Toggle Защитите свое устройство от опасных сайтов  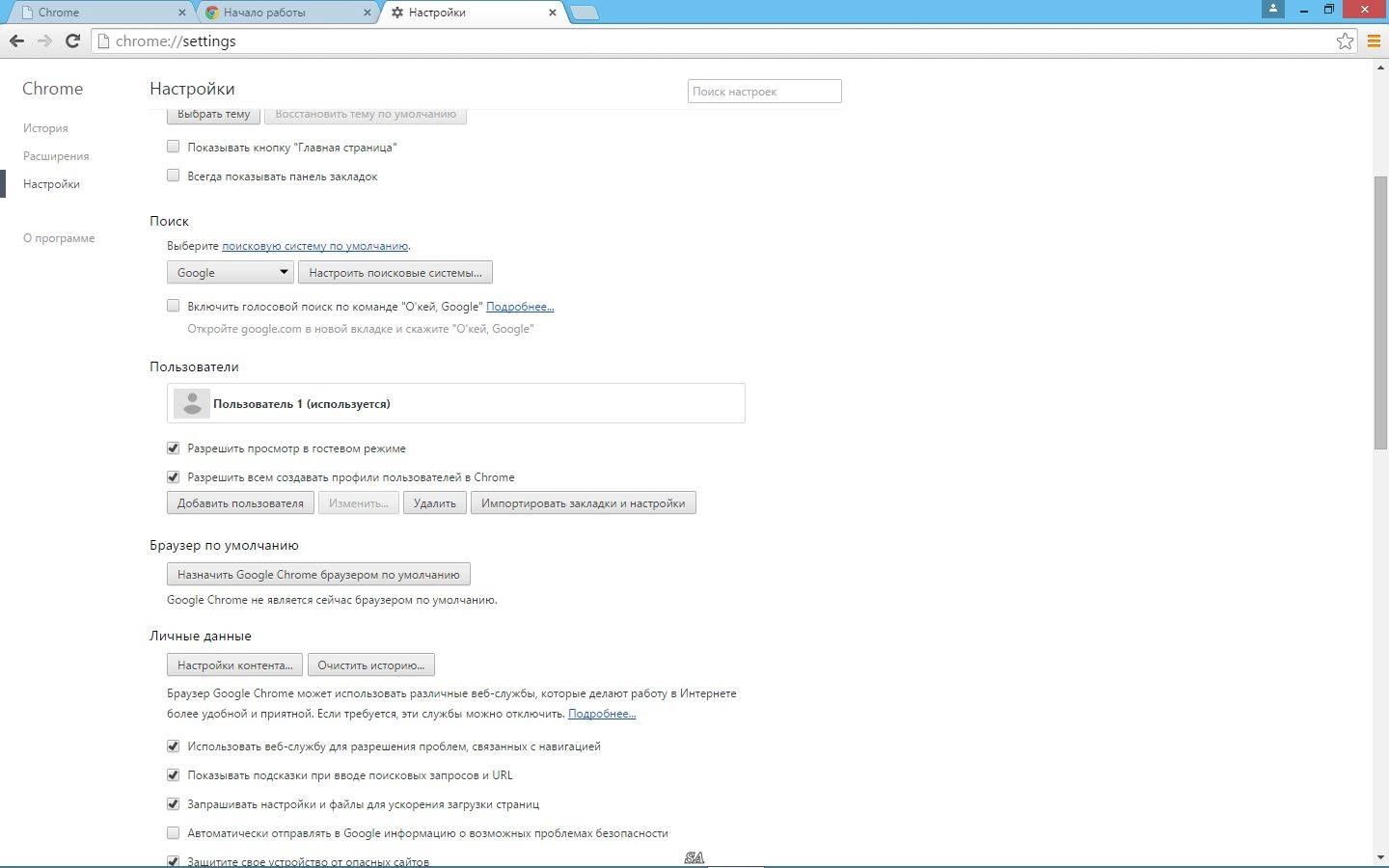click(x=174, y=861)
